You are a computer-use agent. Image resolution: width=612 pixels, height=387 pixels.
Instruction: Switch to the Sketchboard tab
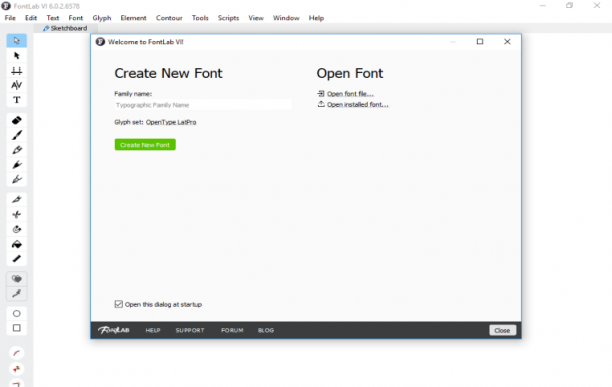[65, 28]
